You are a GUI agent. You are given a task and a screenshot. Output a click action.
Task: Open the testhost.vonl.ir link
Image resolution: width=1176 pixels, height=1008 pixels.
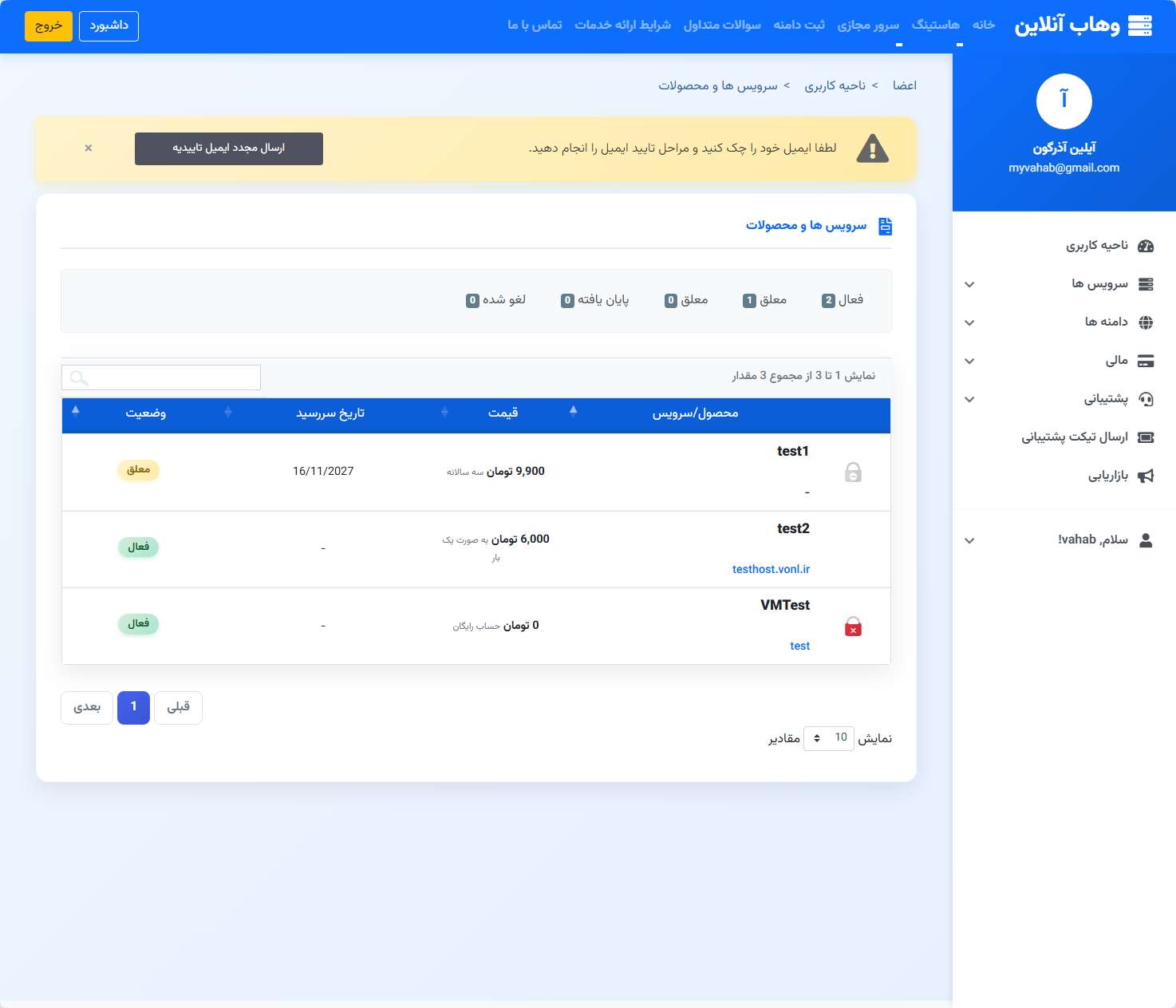[771, 569]
